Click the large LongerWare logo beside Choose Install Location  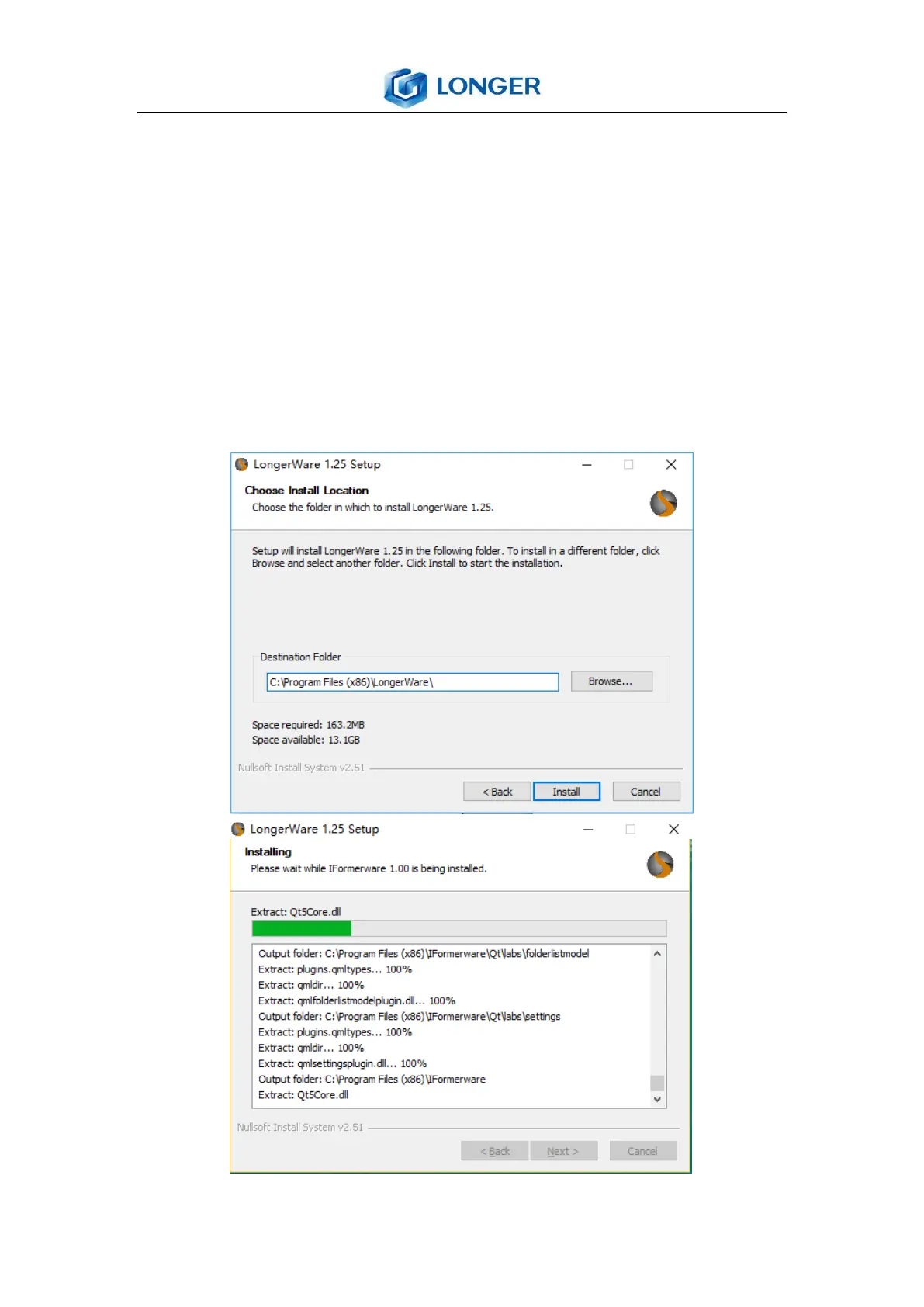663,503
